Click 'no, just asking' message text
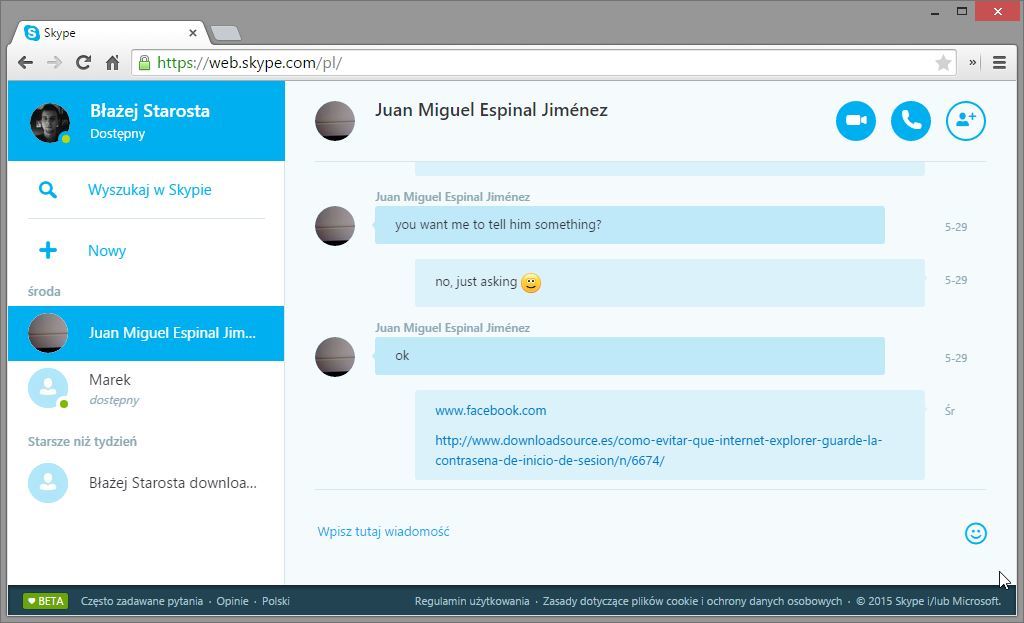The image size is (1024, 623). pyautogui.click(x=476, y=281)
